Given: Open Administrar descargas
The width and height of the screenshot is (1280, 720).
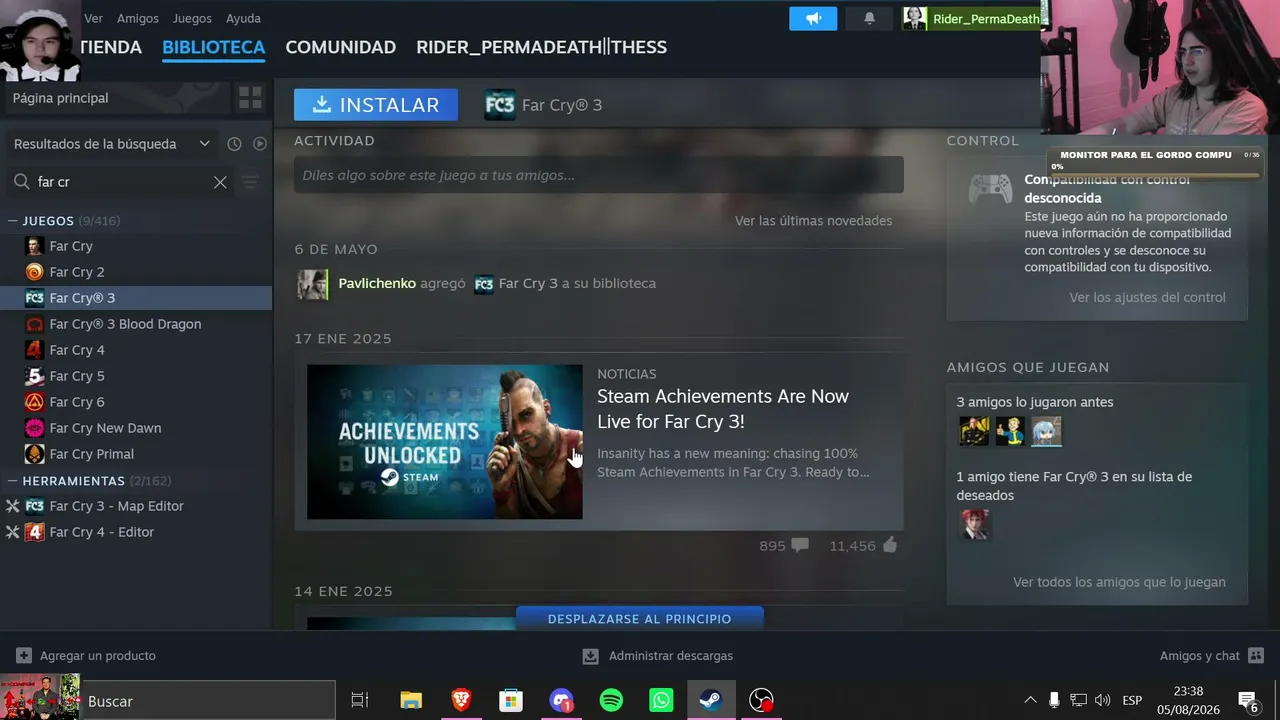Looking at the screenshot, I should [x=658, y=656].
